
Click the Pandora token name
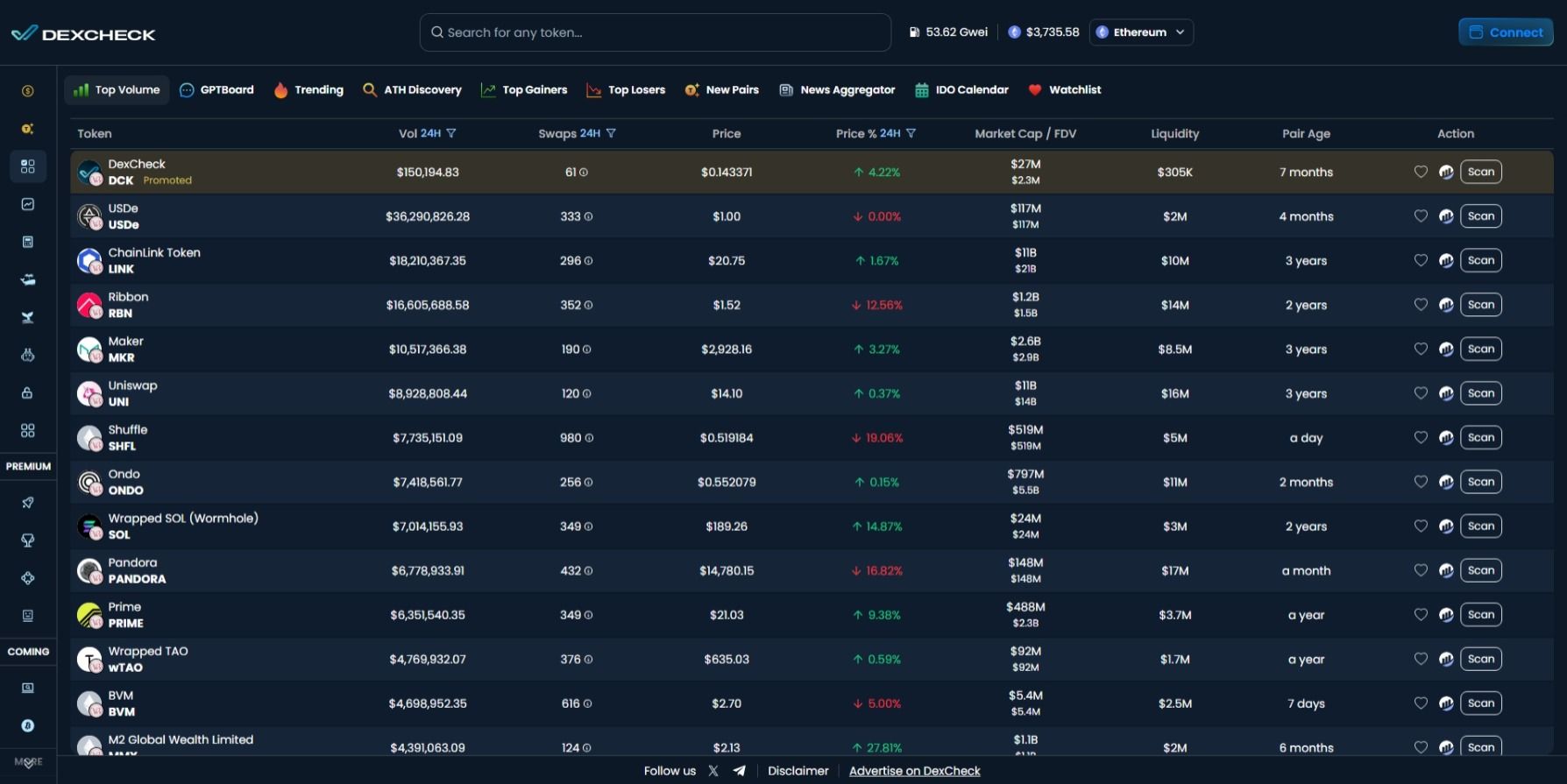(132, 562)
